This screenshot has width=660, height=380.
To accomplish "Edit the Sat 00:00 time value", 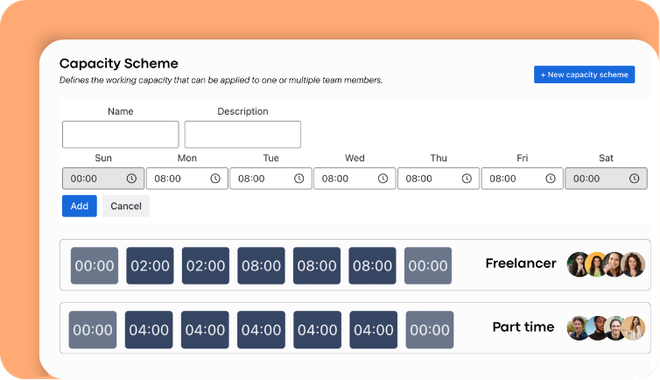I will click(586, 178).
